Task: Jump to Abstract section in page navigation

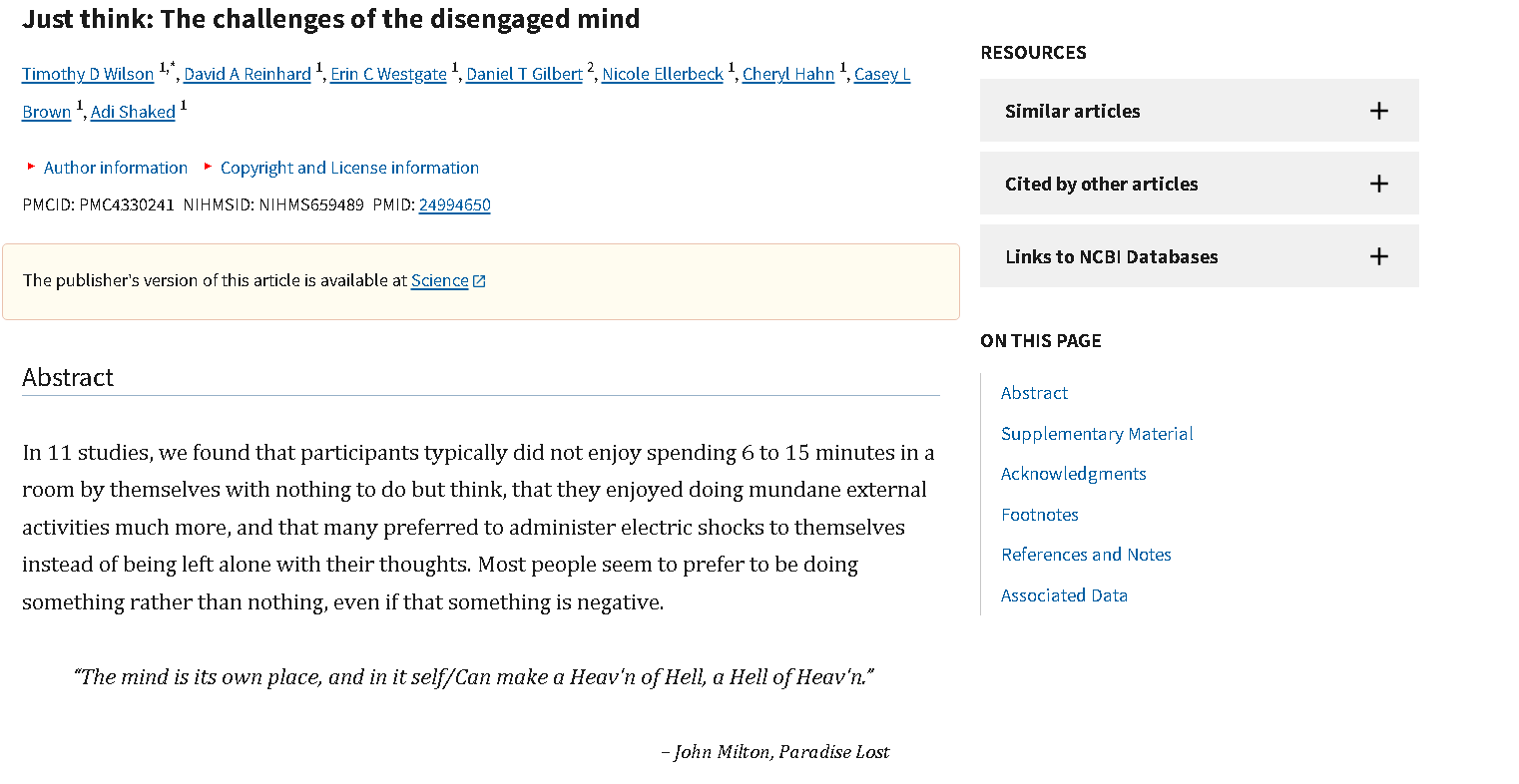Action: [x=1034, y=393]
